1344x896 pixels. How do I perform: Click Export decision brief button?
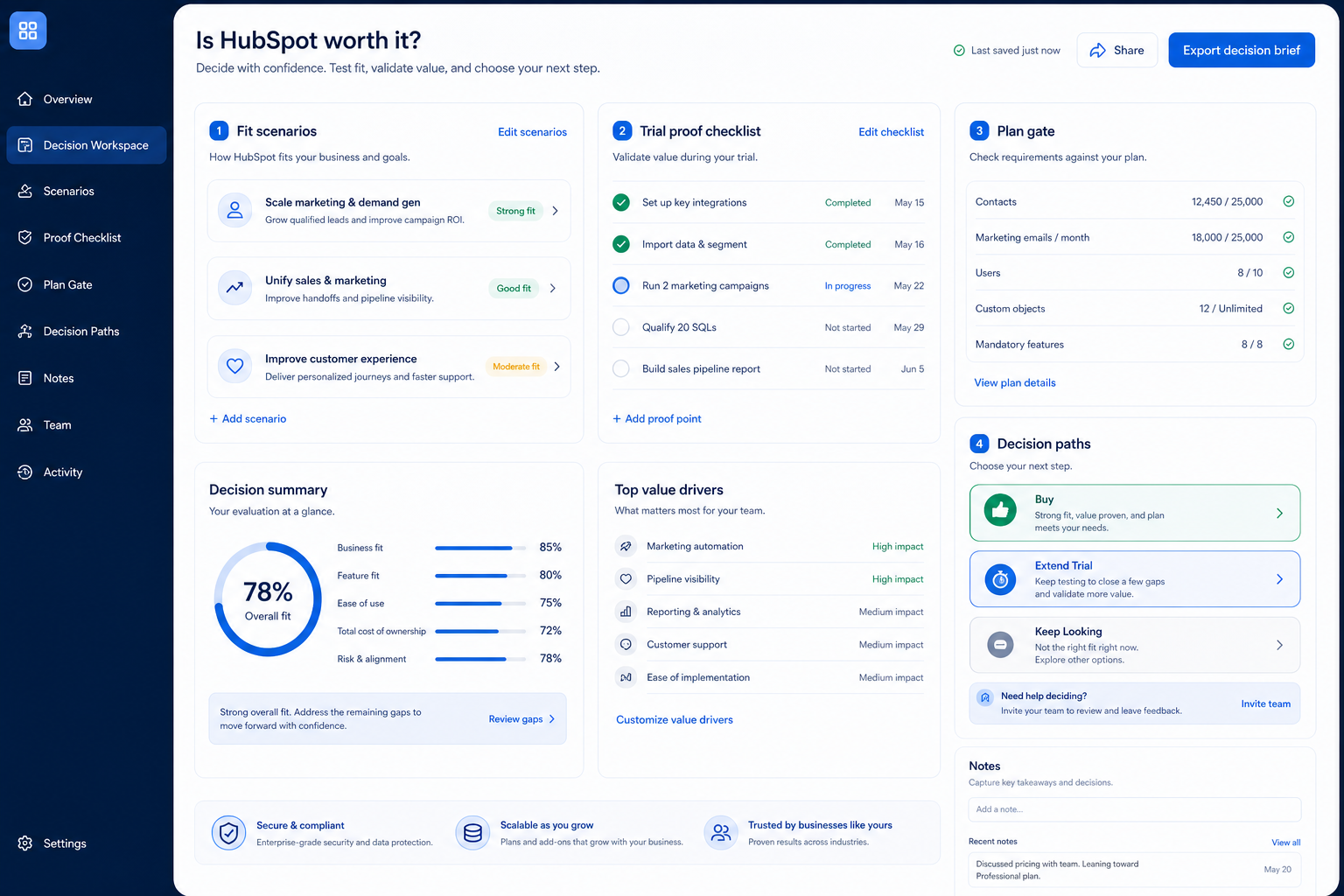pyautogui.click(x=1242, y=50)
